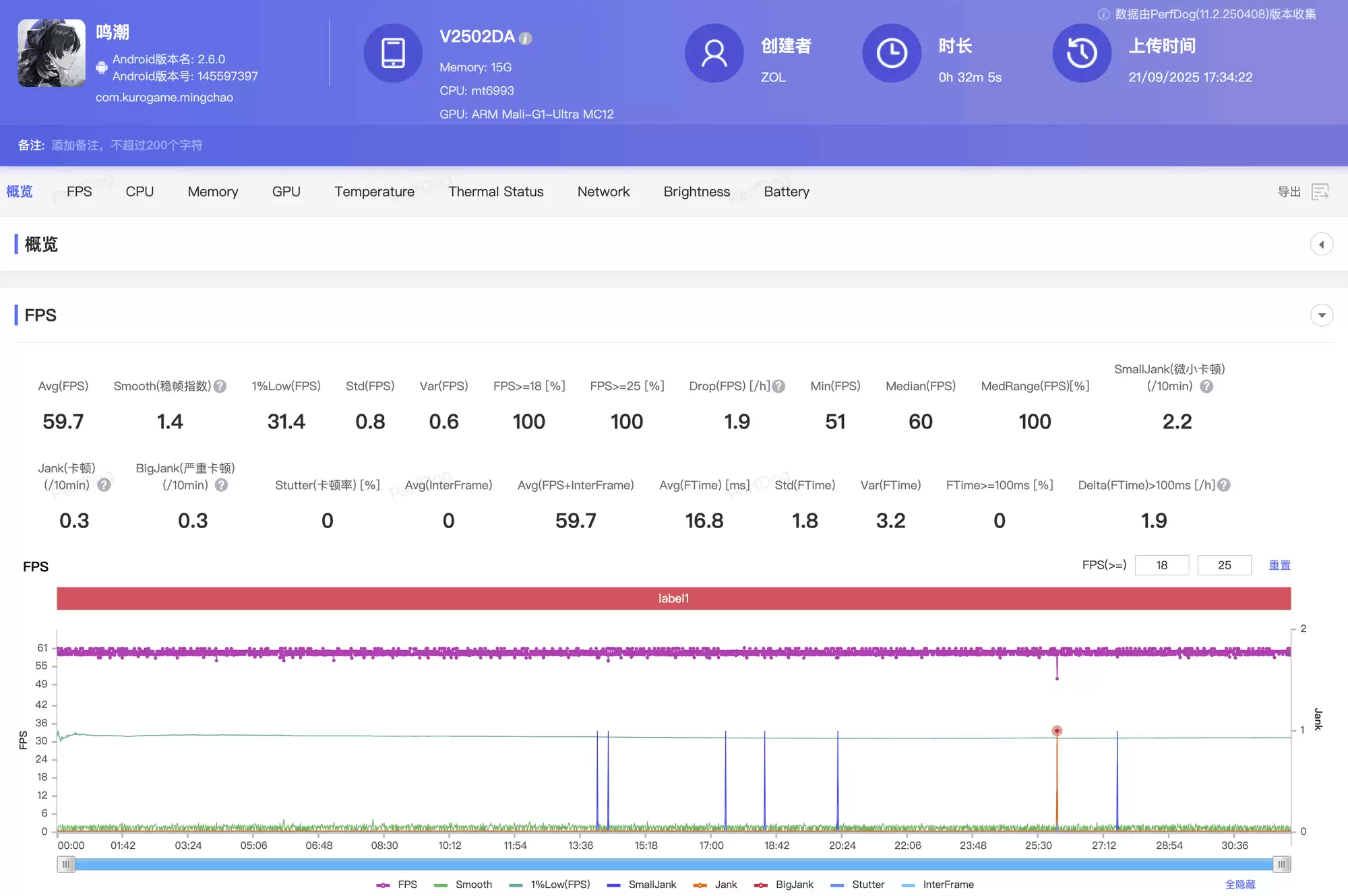Hide the SmallJank series in legend

coord(641,885)
